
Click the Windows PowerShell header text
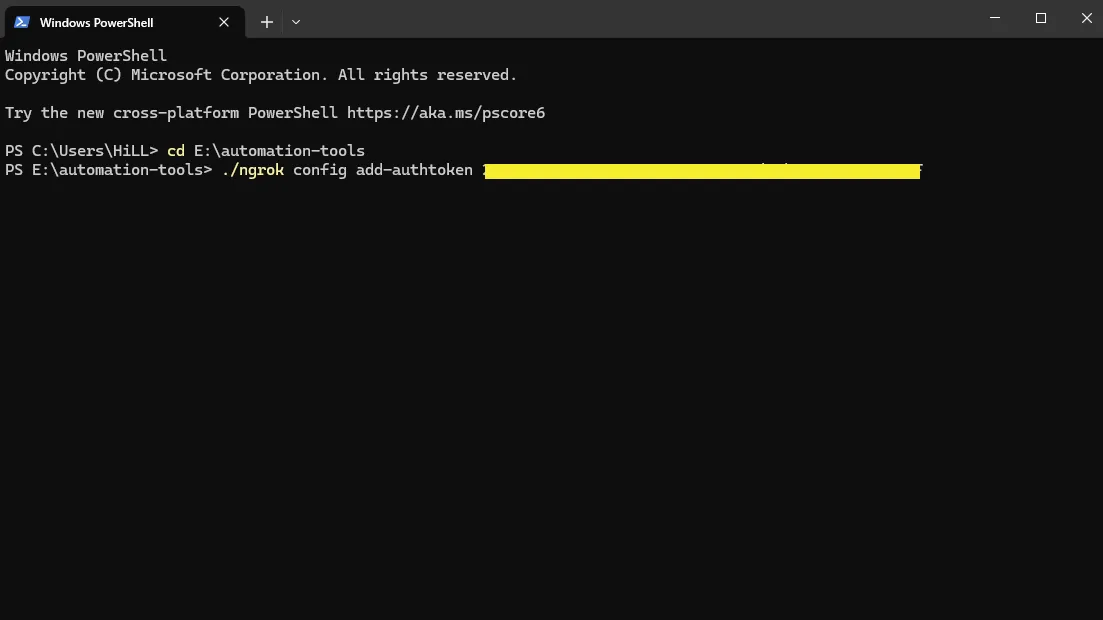[85, 55]
